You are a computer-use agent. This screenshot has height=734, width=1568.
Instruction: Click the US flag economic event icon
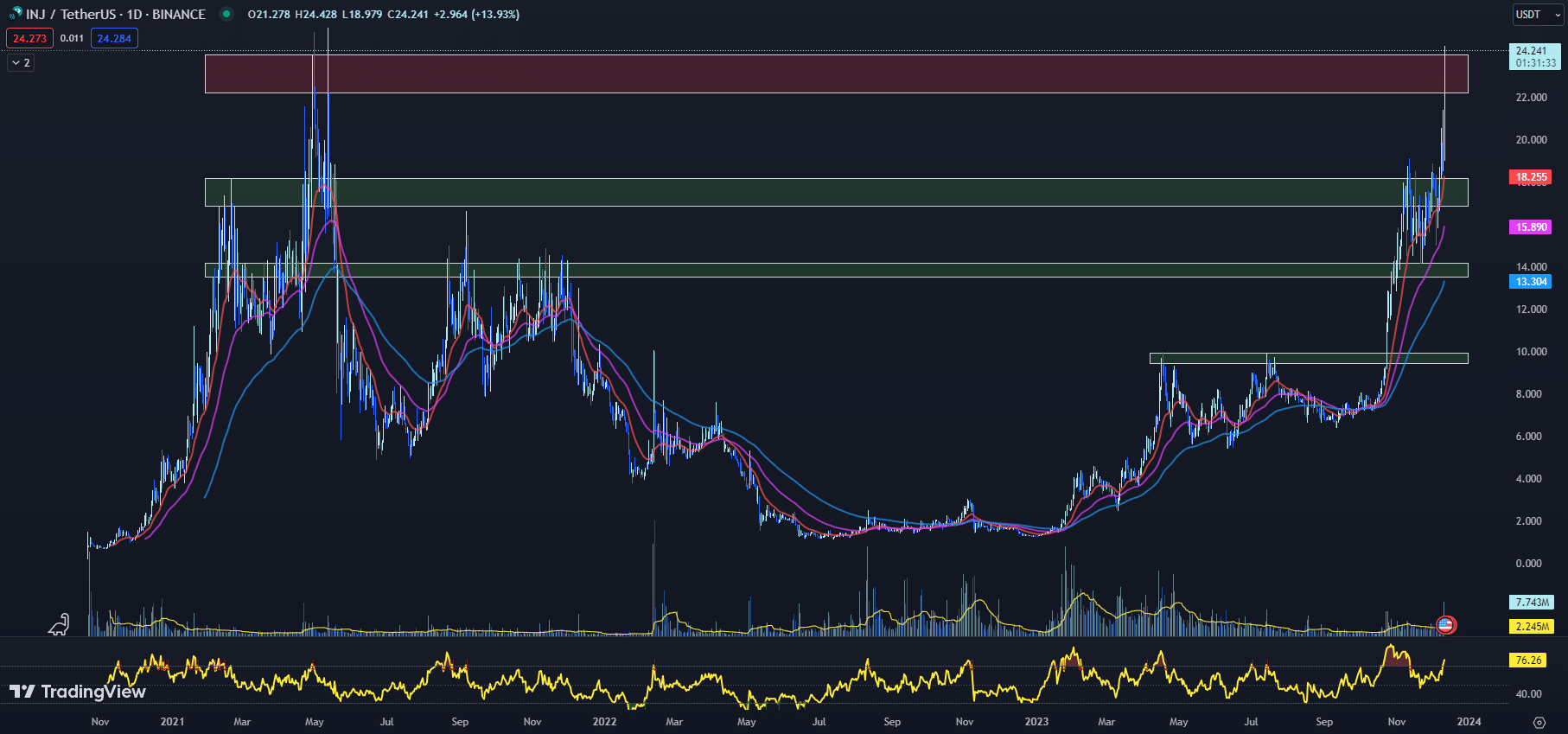point(1445,624)
